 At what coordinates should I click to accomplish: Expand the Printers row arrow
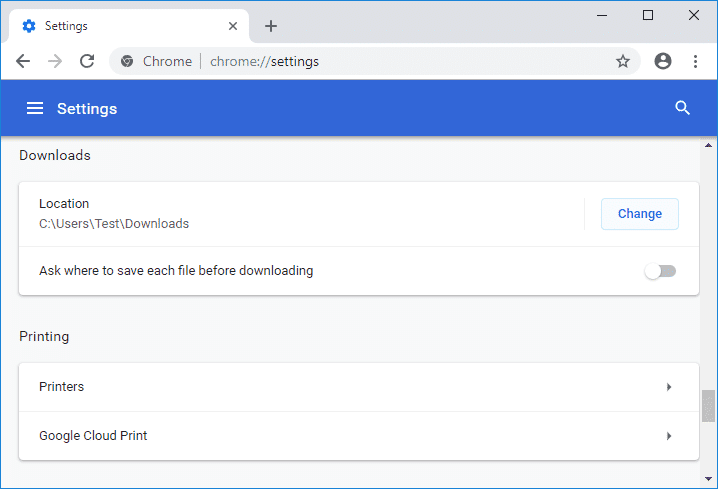(669, 387)
